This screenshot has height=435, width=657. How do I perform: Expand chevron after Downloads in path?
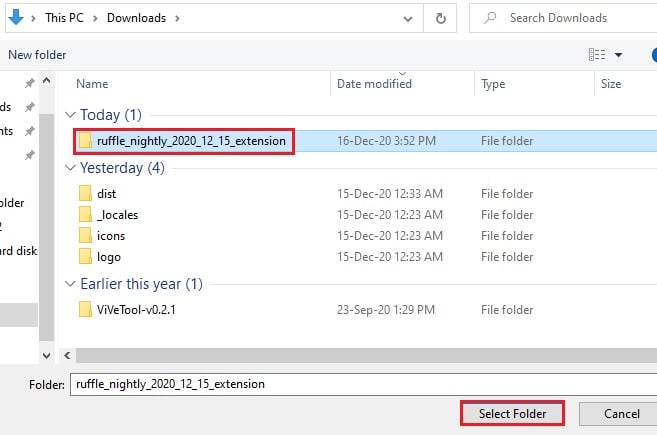tap(177, 18)
